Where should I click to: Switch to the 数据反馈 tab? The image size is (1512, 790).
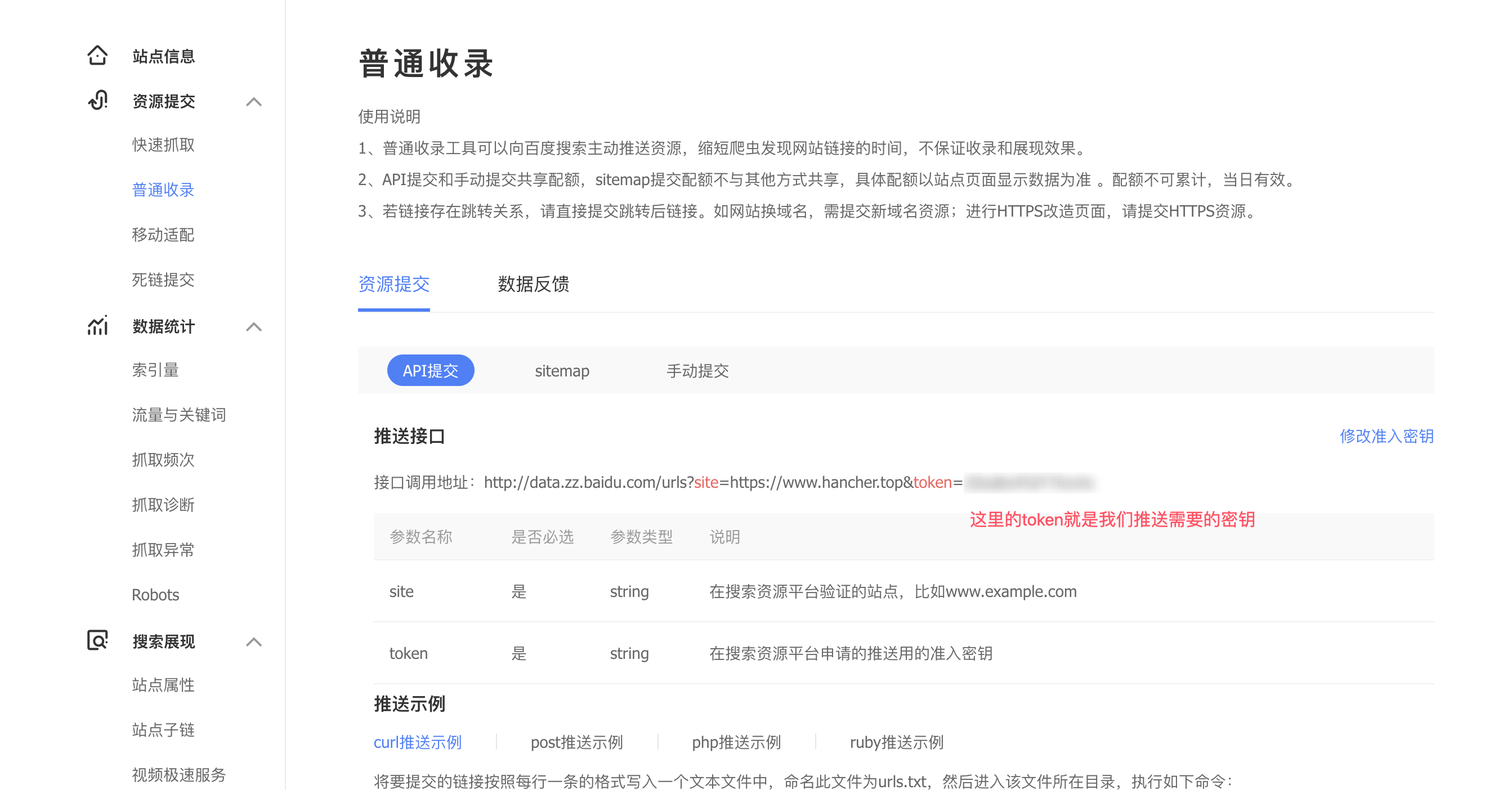[533, 285]
